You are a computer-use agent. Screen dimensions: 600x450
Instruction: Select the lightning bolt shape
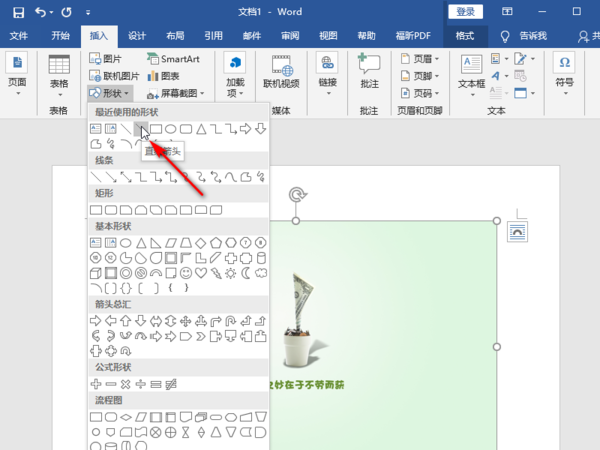(x=216, y=273)
